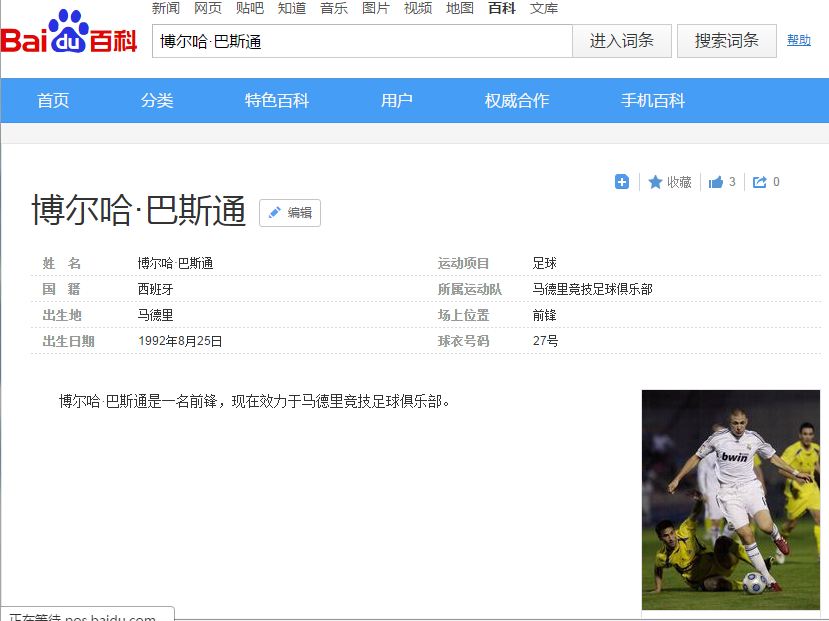This screenshot has width=829, height=621.
Task: Click the birth date 1992年8月25日
Action: 180,341
